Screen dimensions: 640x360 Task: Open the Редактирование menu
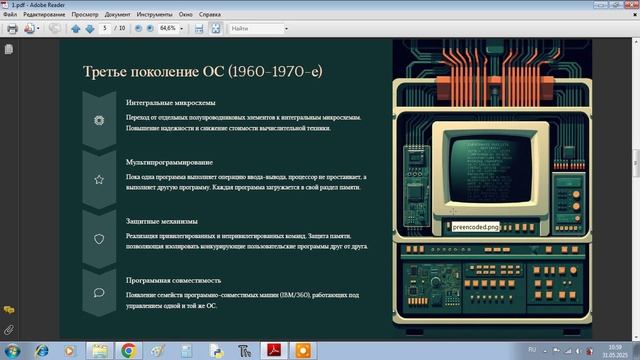pyautogui.click(x=44, y=14)
